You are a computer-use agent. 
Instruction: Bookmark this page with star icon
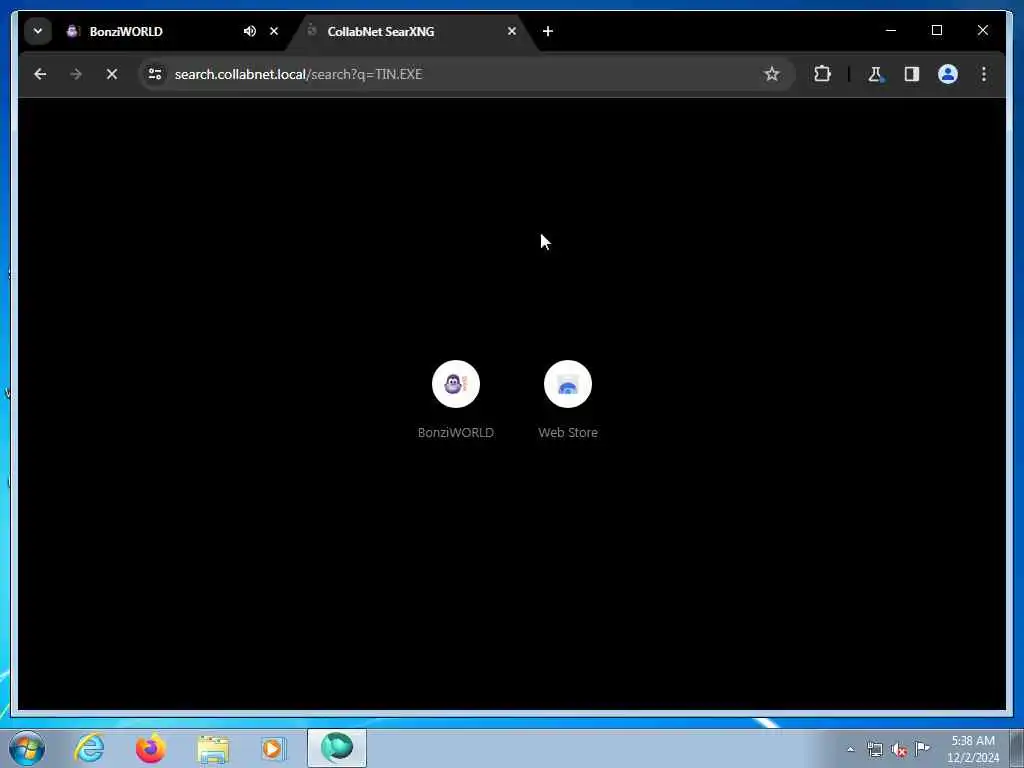pos(772,74)
